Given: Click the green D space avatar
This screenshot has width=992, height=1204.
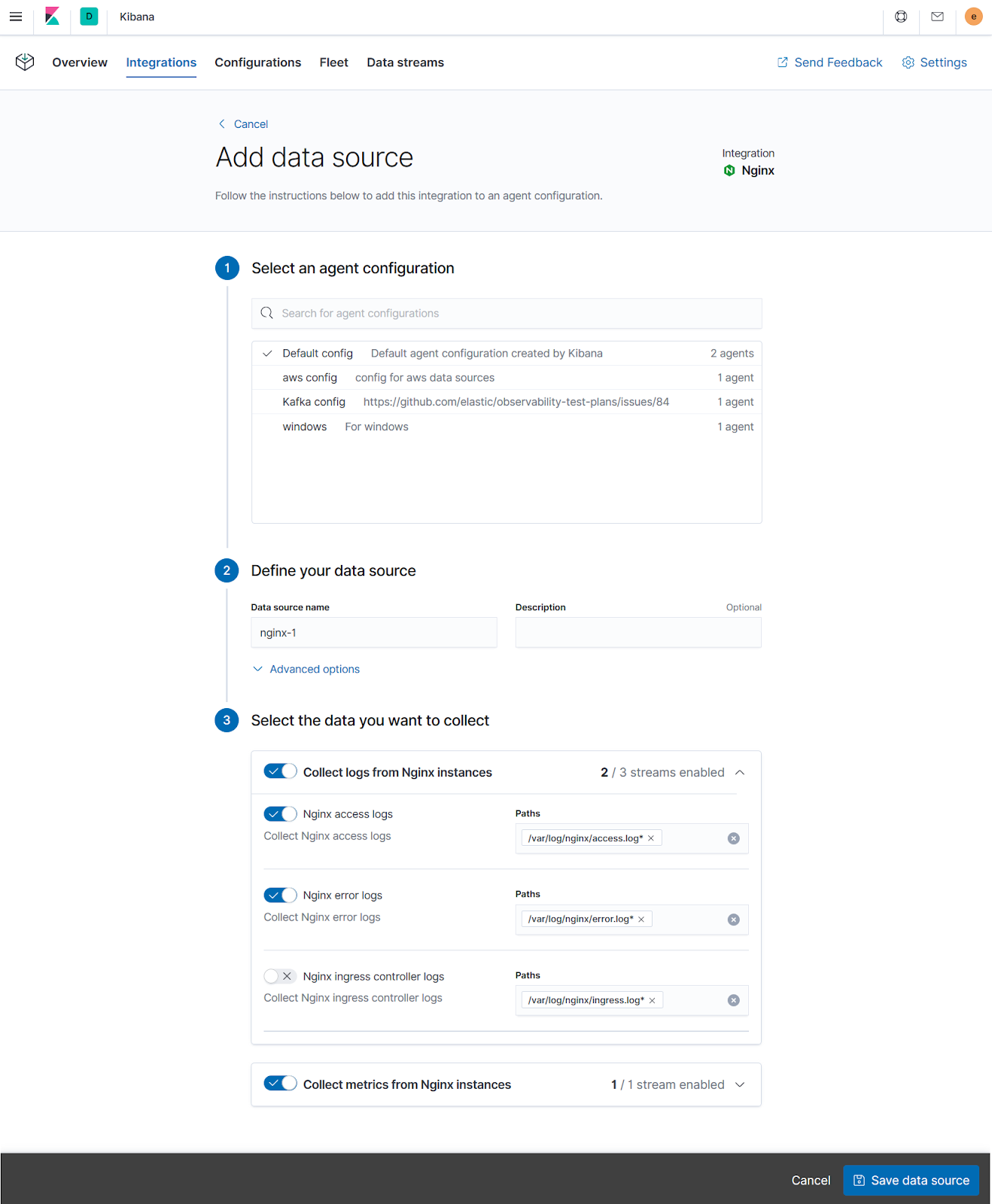Looking at the screenshot, I should pyautogui.click(x=89, y=17).
